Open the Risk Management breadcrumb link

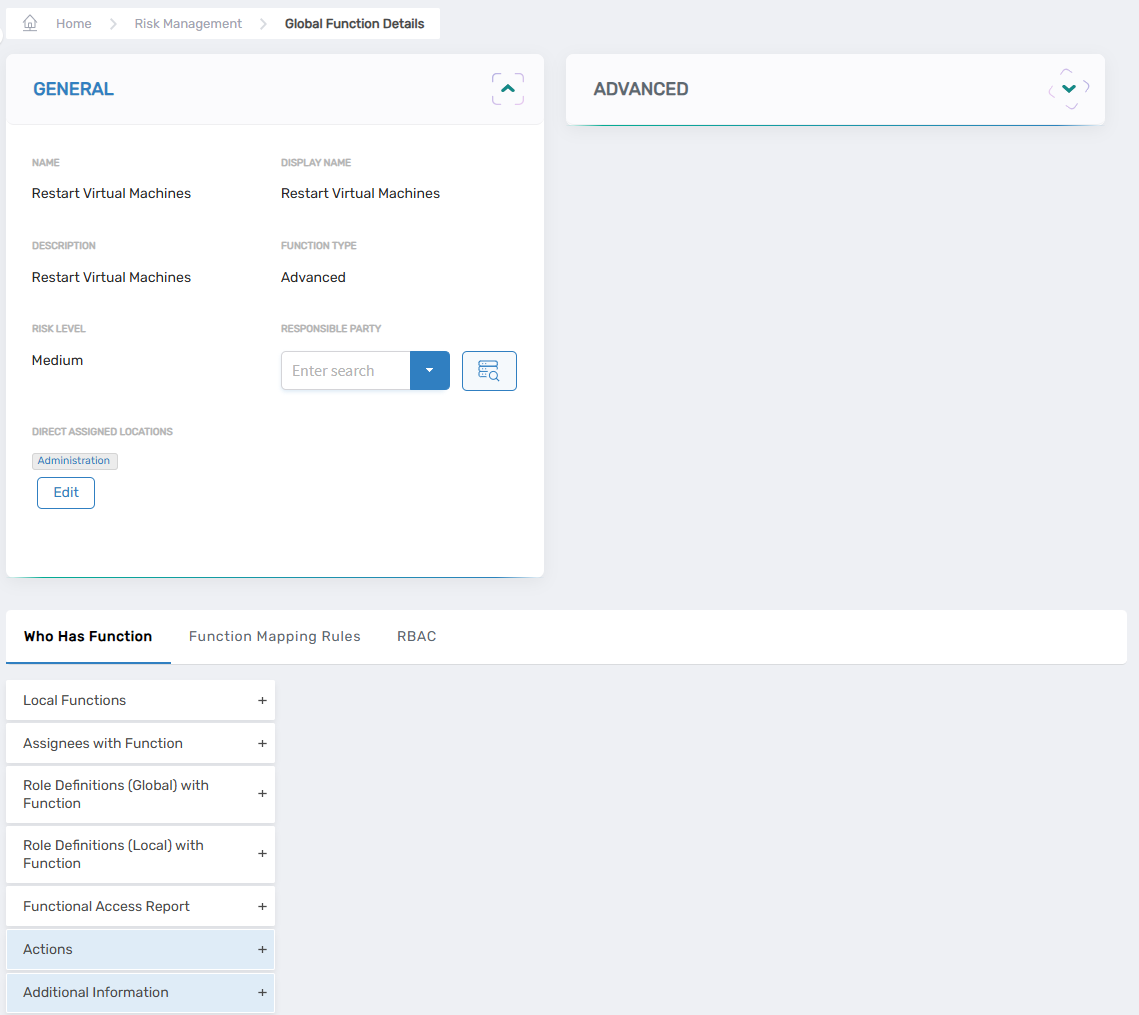(x=188, y=22)
